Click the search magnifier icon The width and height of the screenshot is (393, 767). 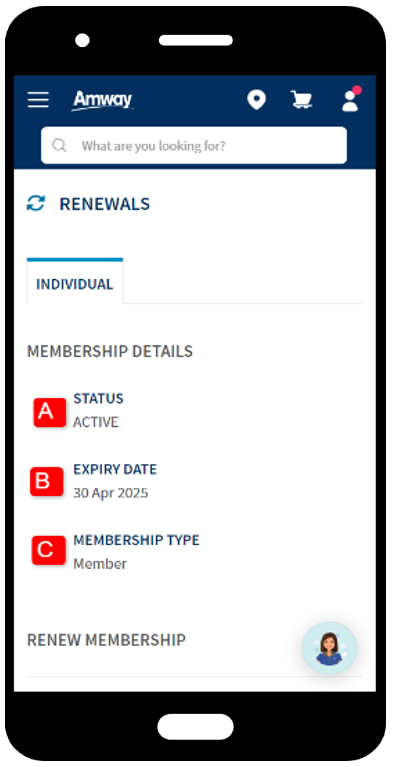point(59,145)
